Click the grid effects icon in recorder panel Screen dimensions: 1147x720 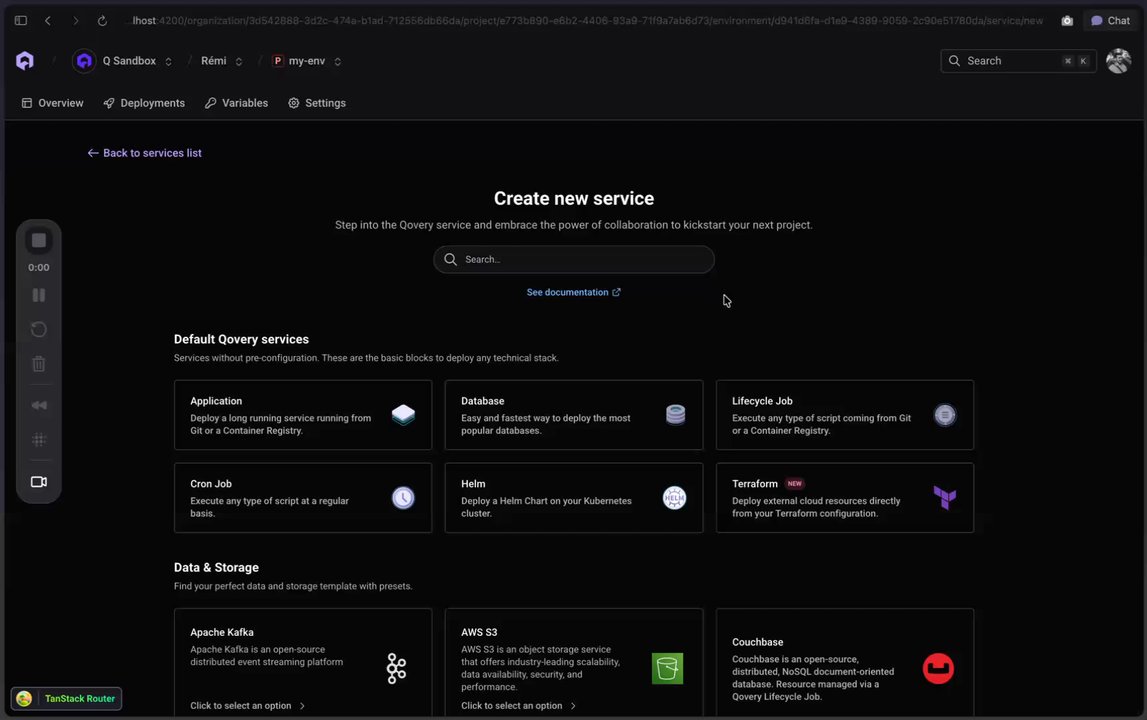pyautogui.click(x=39, y=440)
